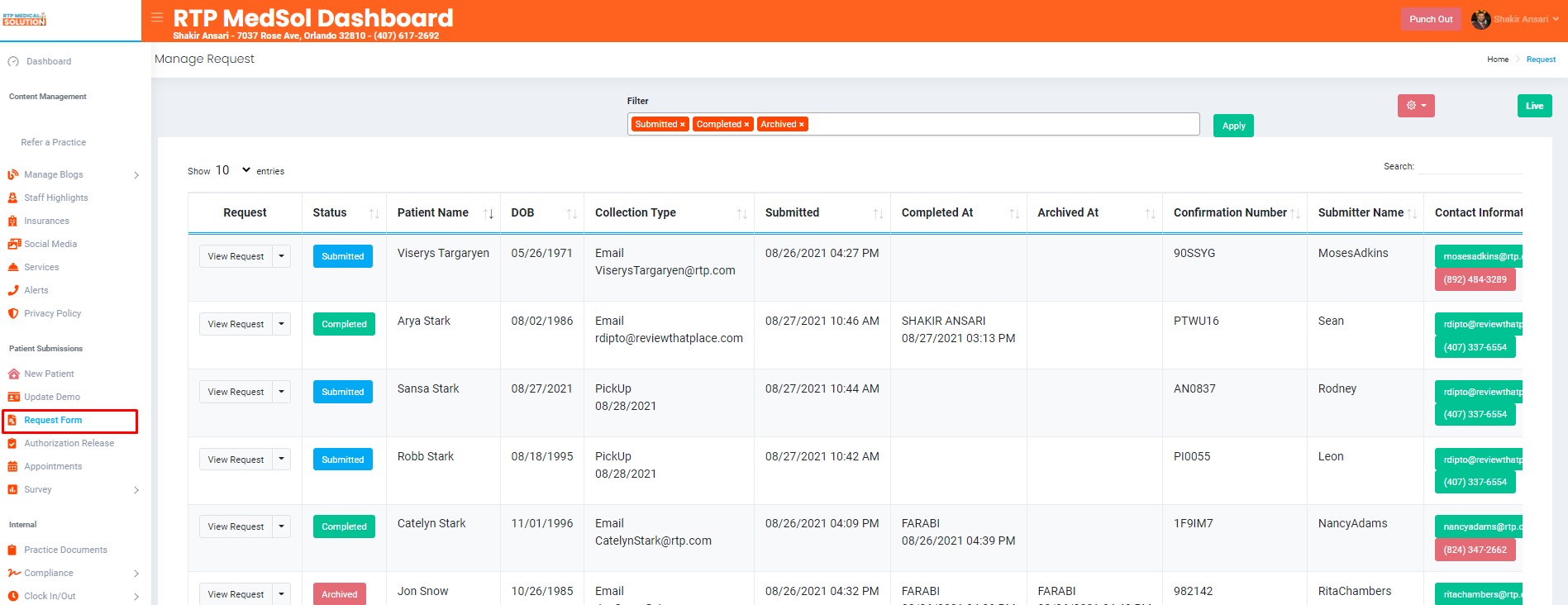Viewport: 1568px width, 605px height.
Task: Expand the Manage Blogs submenu chevron
Action: point(136,174)
